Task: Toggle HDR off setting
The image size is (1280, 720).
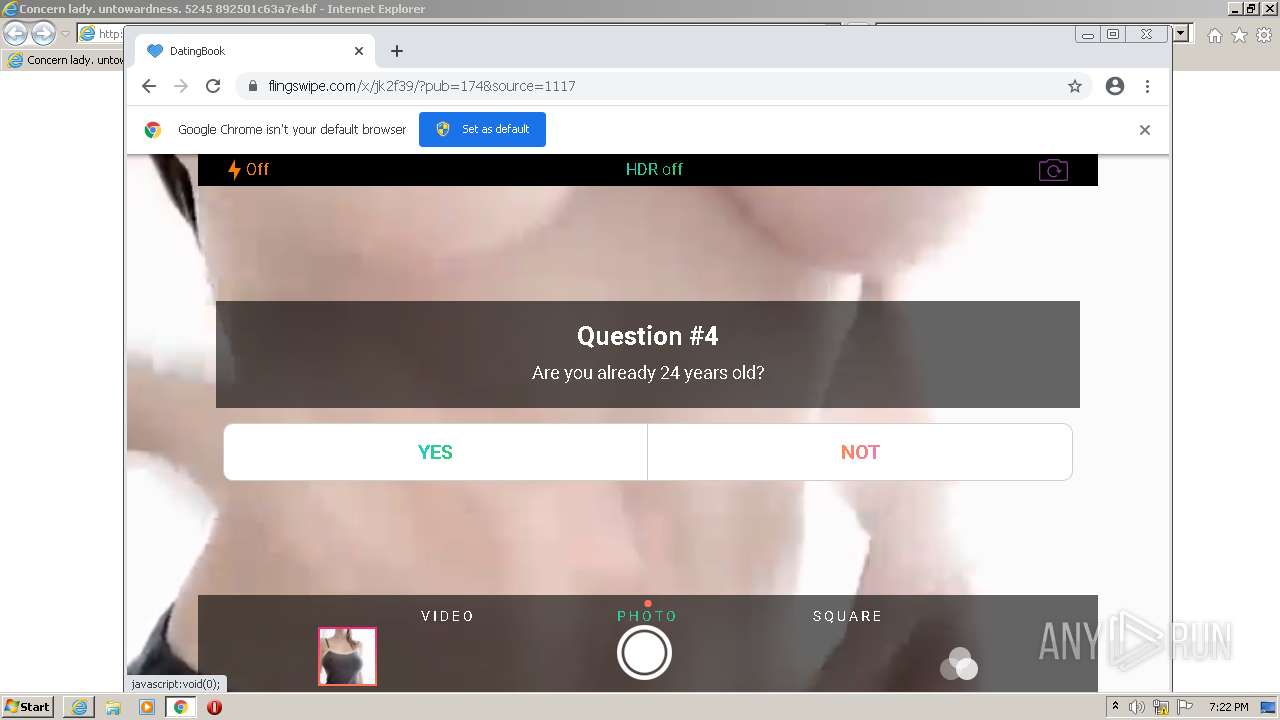Action: click(x=654, y=169)
